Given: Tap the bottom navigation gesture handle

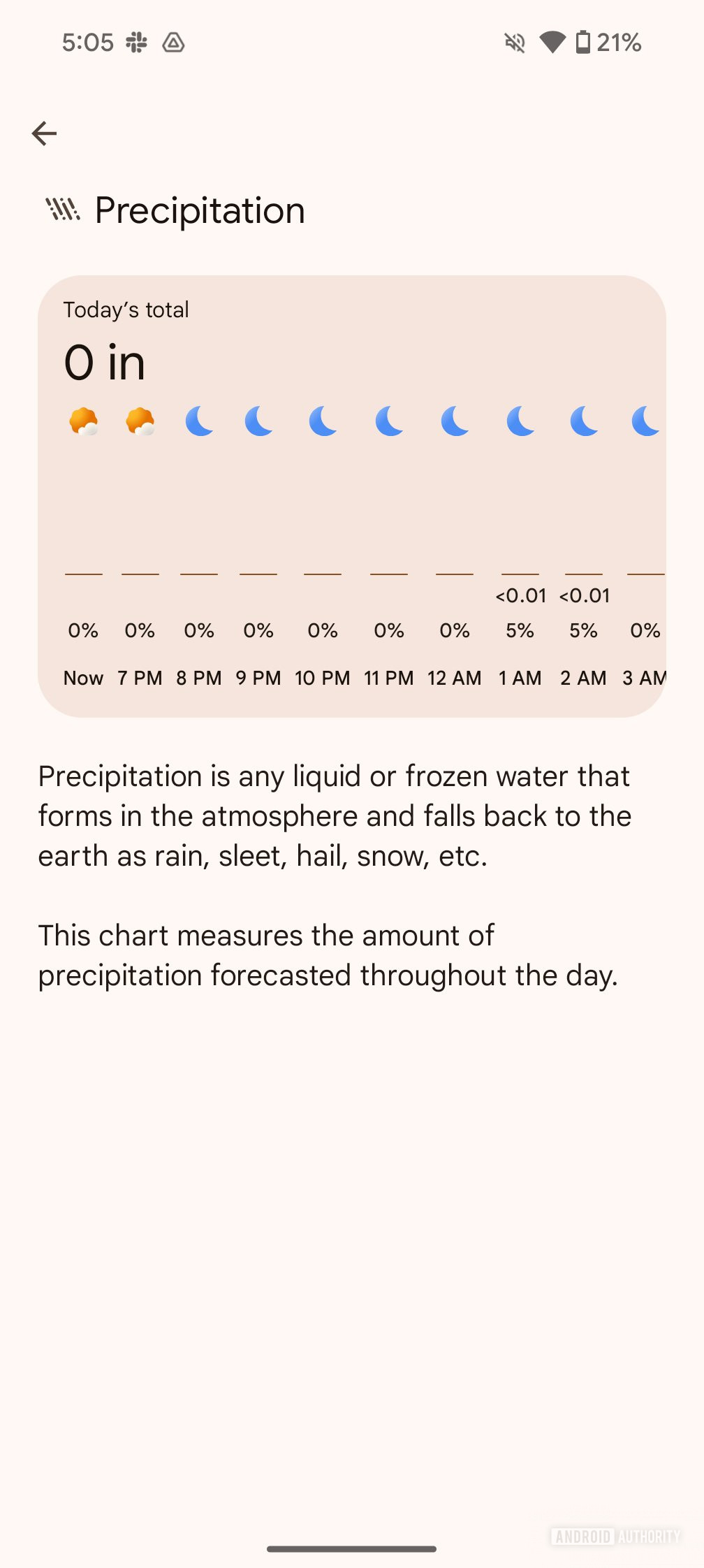Looking at the screenshot, I should 352,1549.
